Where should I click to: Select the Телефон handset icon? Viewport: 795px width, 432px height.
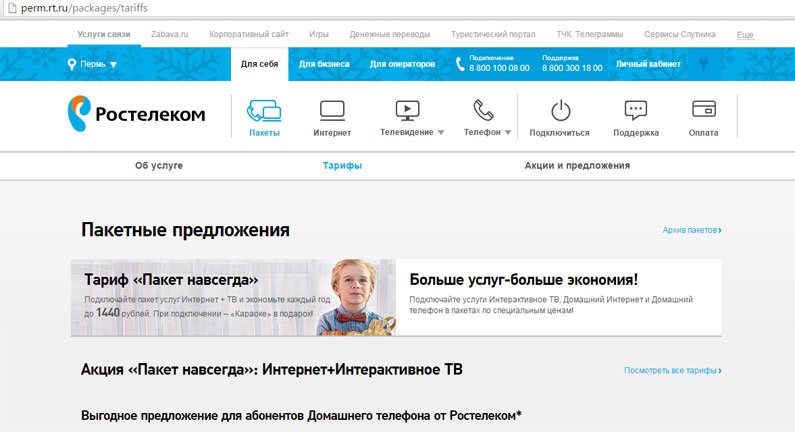click(x=483, y=110)
